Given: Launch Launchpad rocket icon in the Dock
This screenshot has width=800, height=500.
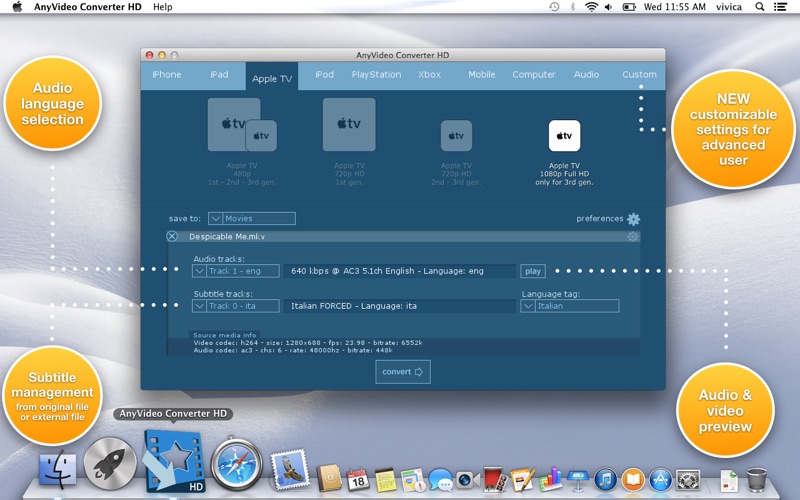Looking at the screenshot, I should (110, 464).
